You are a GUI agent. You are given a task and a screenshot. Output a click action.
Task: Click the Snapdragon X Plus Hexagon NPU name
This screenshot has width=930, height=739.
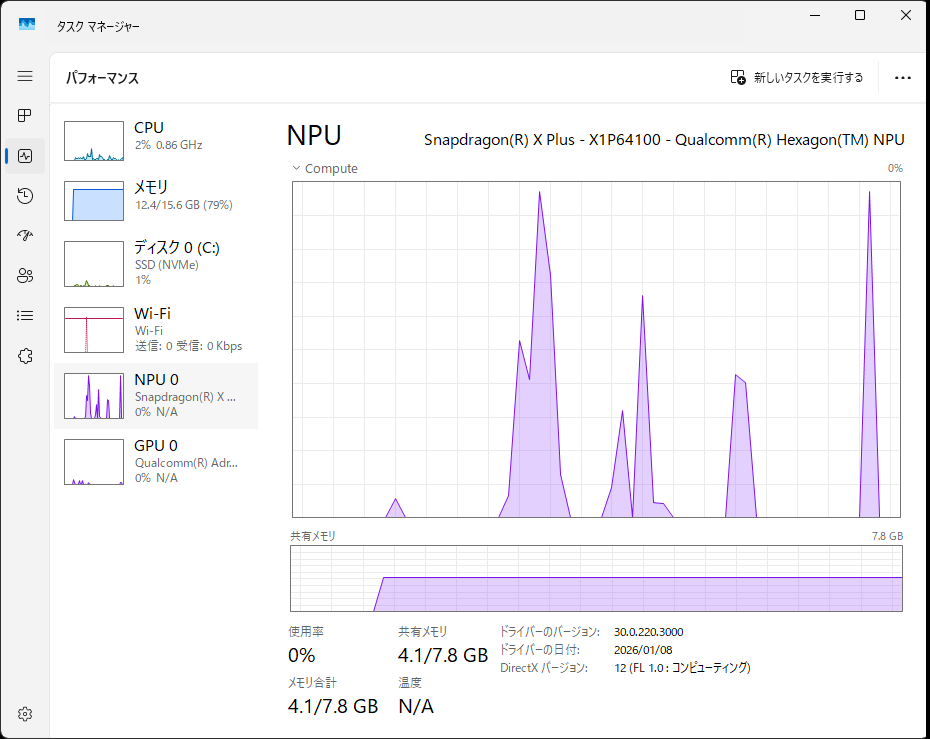(x=664, y=140)
